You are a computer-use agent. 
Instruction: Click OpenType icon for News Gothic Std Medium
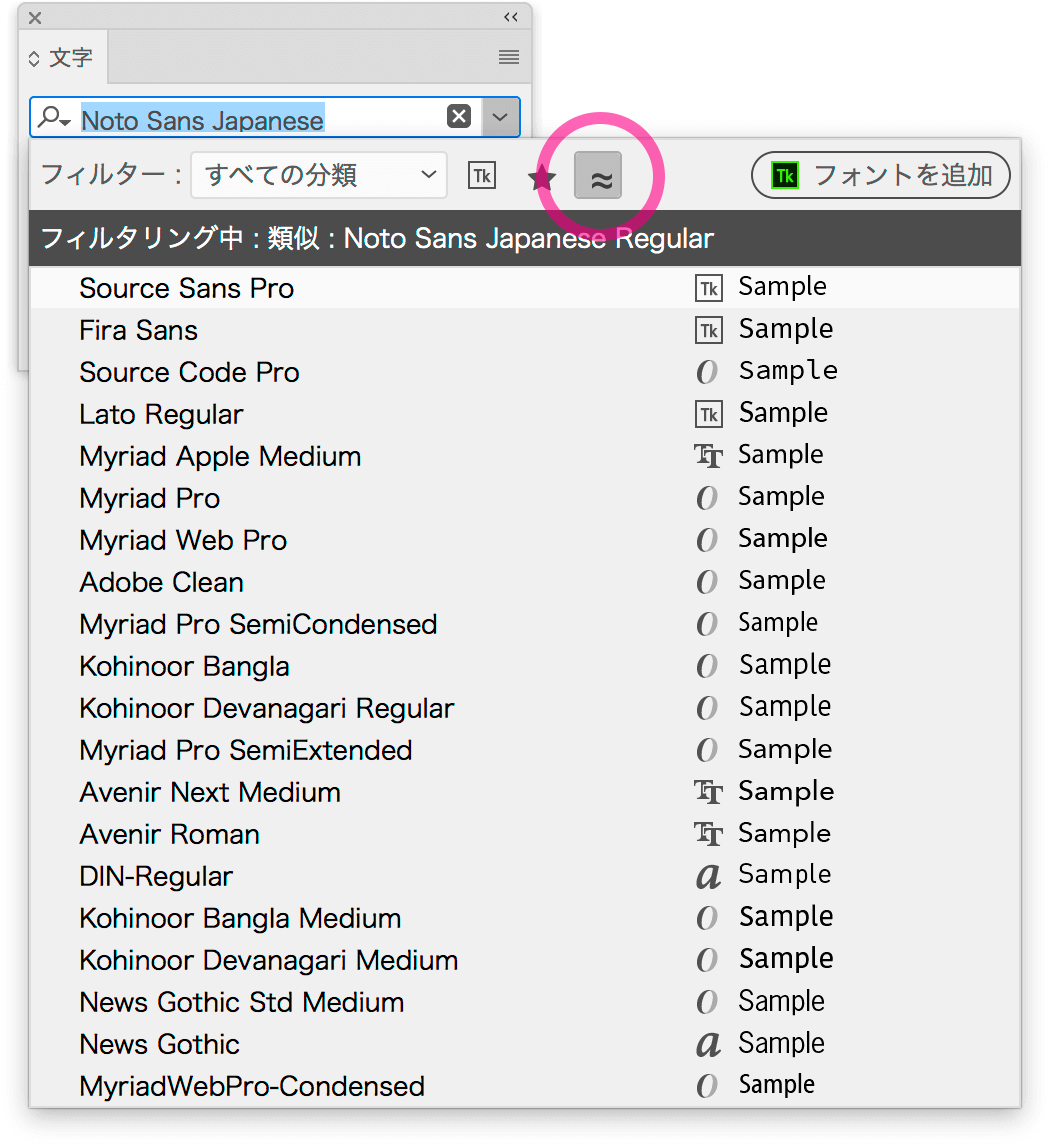coord(707,1002)
